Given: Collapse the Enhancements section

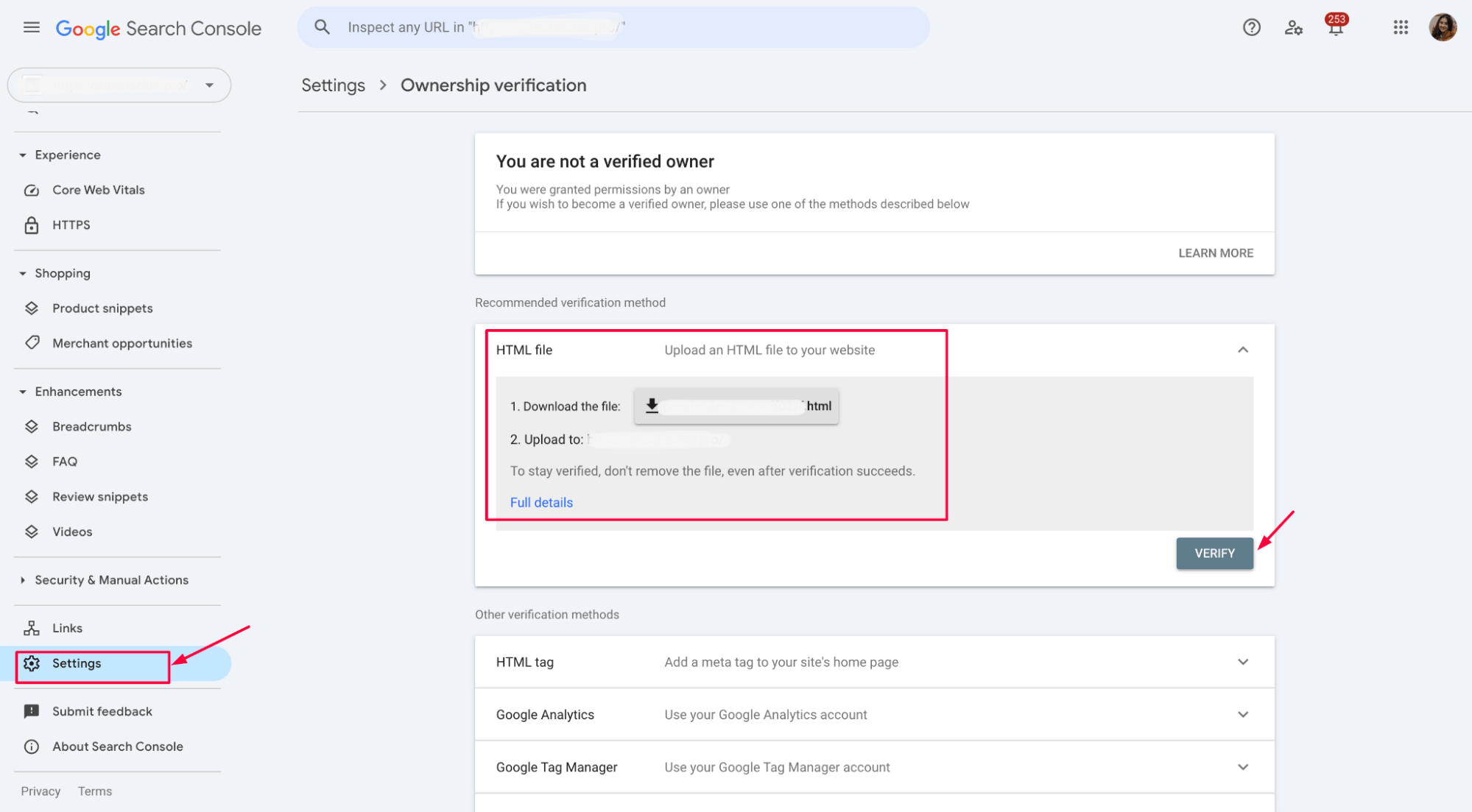Looking at the screenshot, I should click(x=22, y=392).
